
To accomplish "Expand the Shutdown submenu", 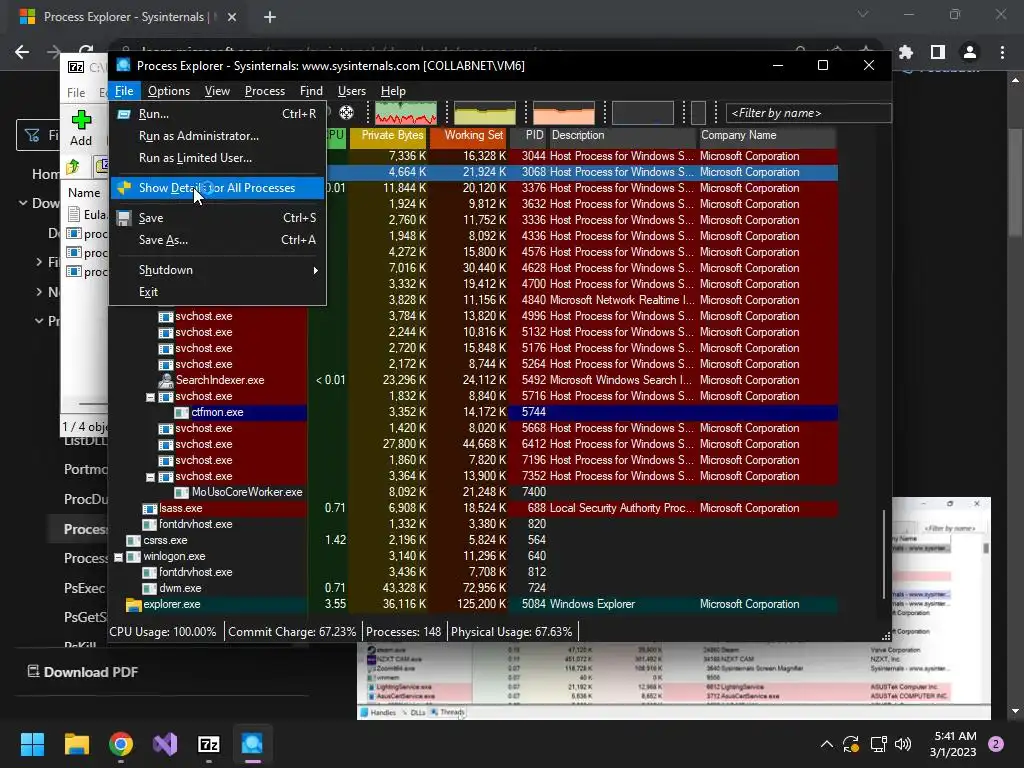I will pyautogui.click(x=218, y=270).
